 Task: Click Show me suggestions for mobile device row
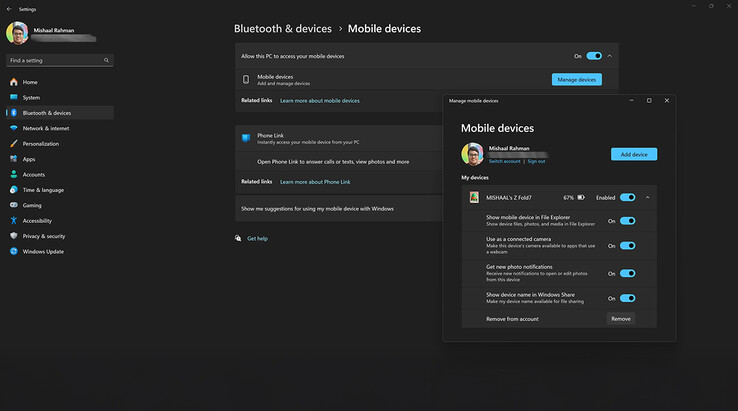(339, 209)
